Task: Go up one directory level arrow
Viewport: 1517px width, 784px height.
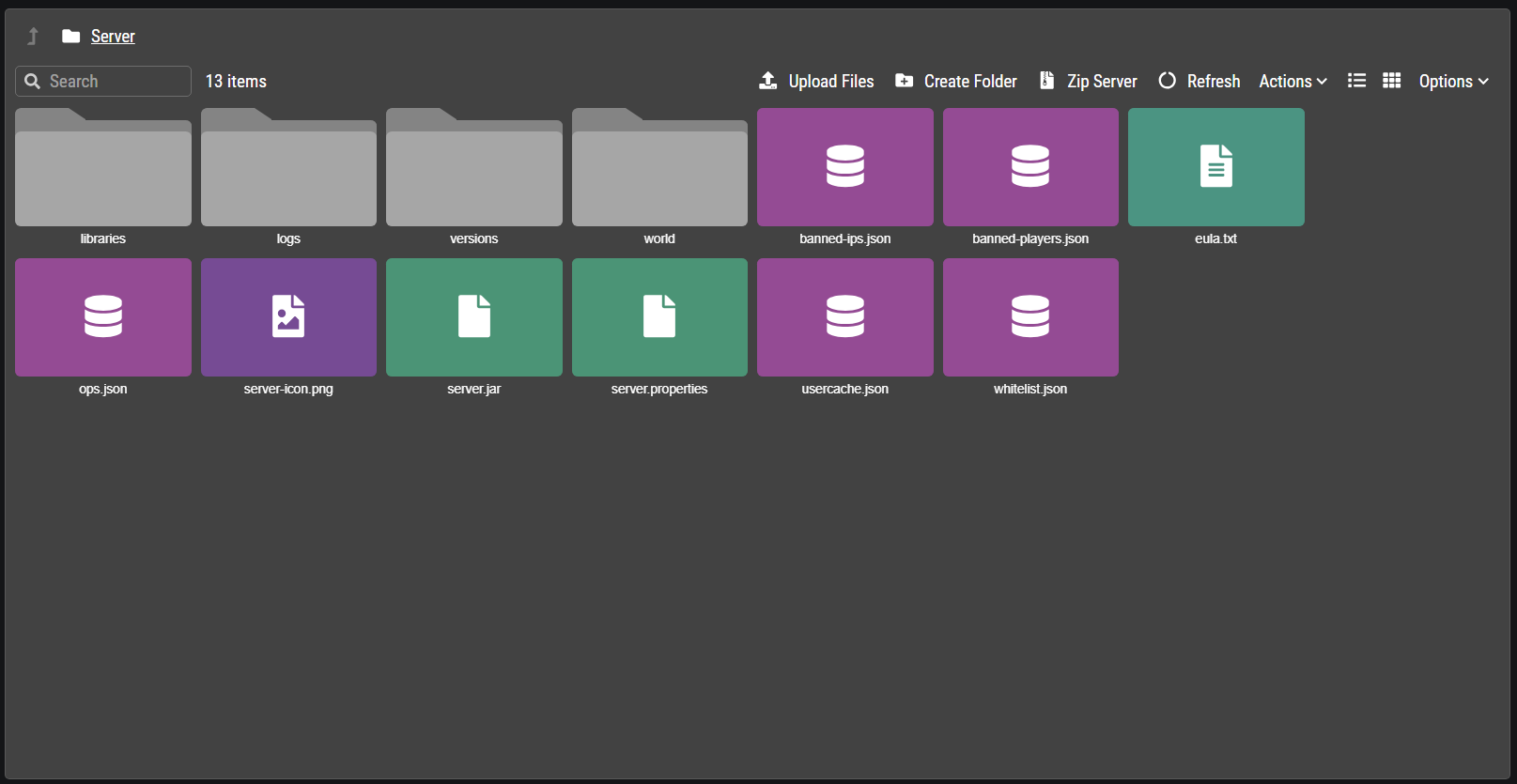Action: (x=33, y=36)
